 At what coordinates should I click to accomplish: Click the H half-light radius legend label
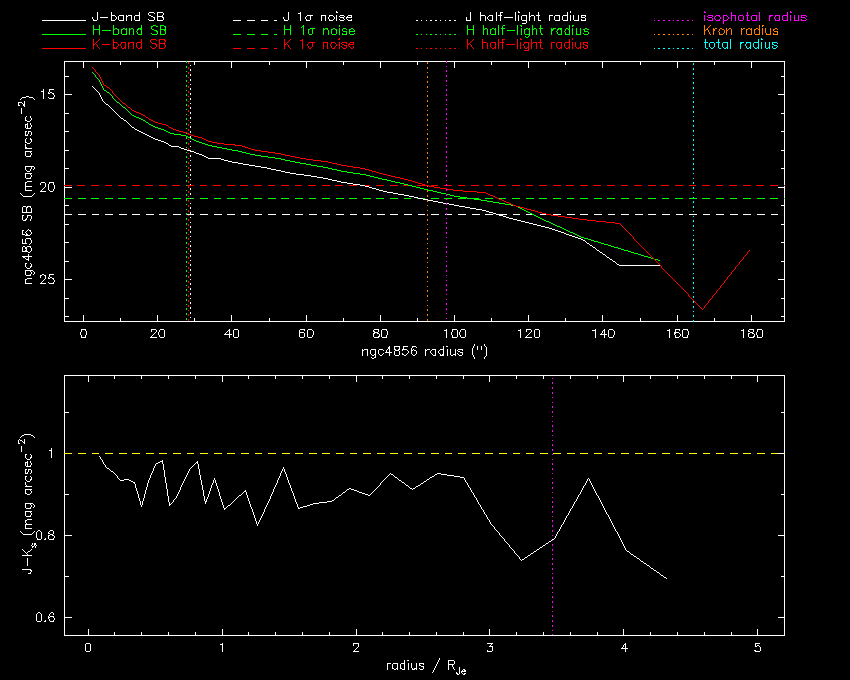point(526,32)
